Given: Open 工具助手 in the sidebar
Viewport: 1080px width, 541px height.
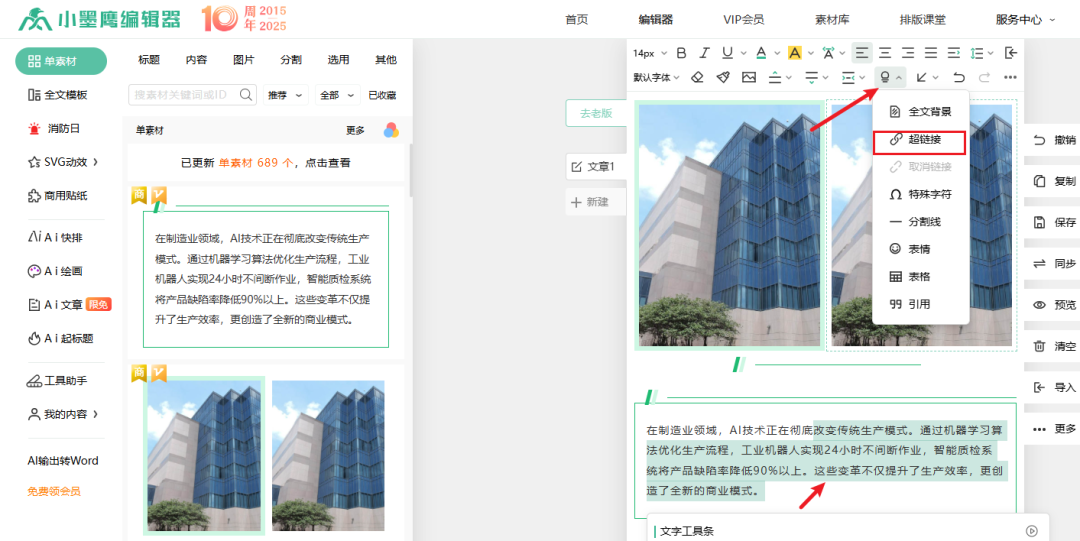Looking at the screenshot, I should (58, 380).
